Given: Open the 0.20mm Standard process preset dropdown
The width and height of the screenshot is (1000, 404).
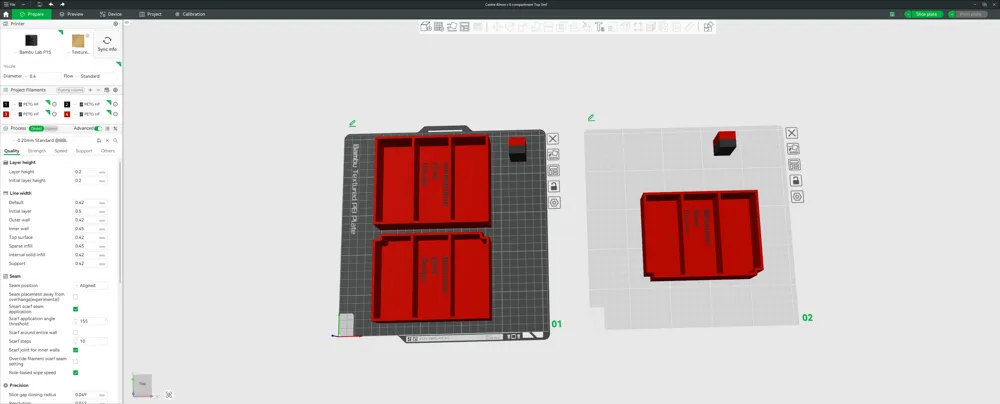Looking at the screenshot, I should (x=52, y=140).
